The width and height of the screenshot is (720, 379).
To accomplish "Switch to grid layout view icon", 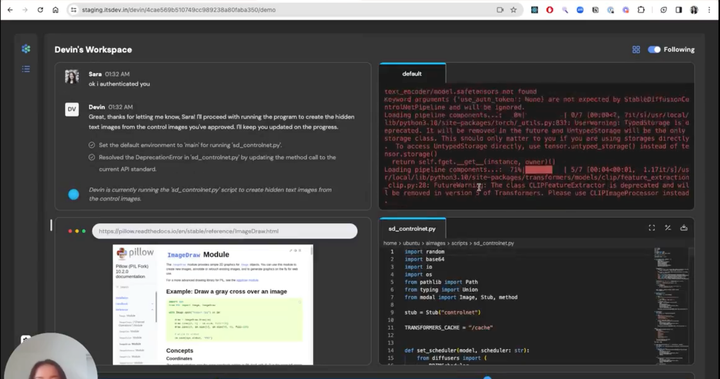I will coord(636,50).
